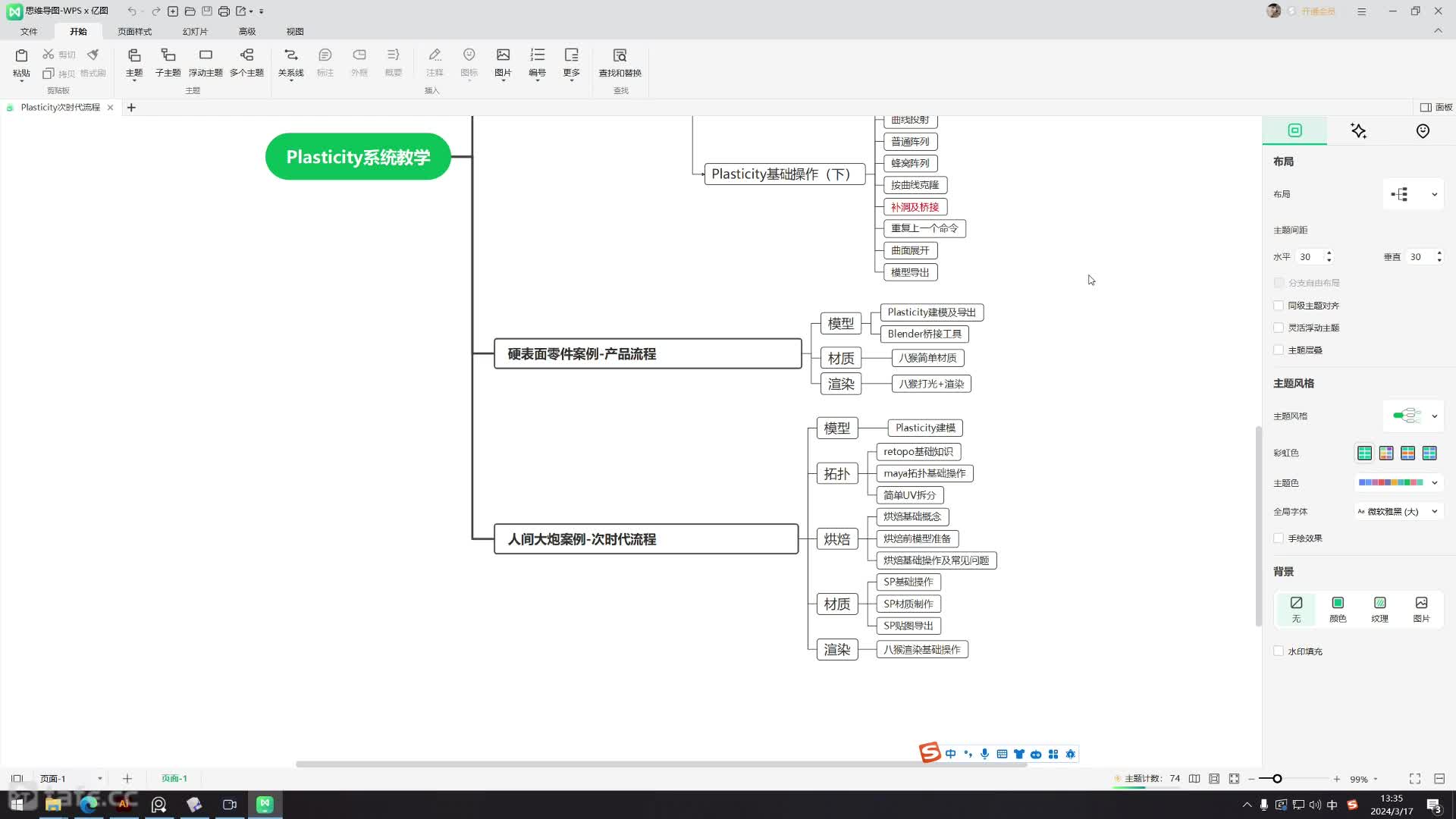Add a subtopic via 子主题 icon
The image size is (1456, 819).
pyautogui.click(x=168, y=55)
